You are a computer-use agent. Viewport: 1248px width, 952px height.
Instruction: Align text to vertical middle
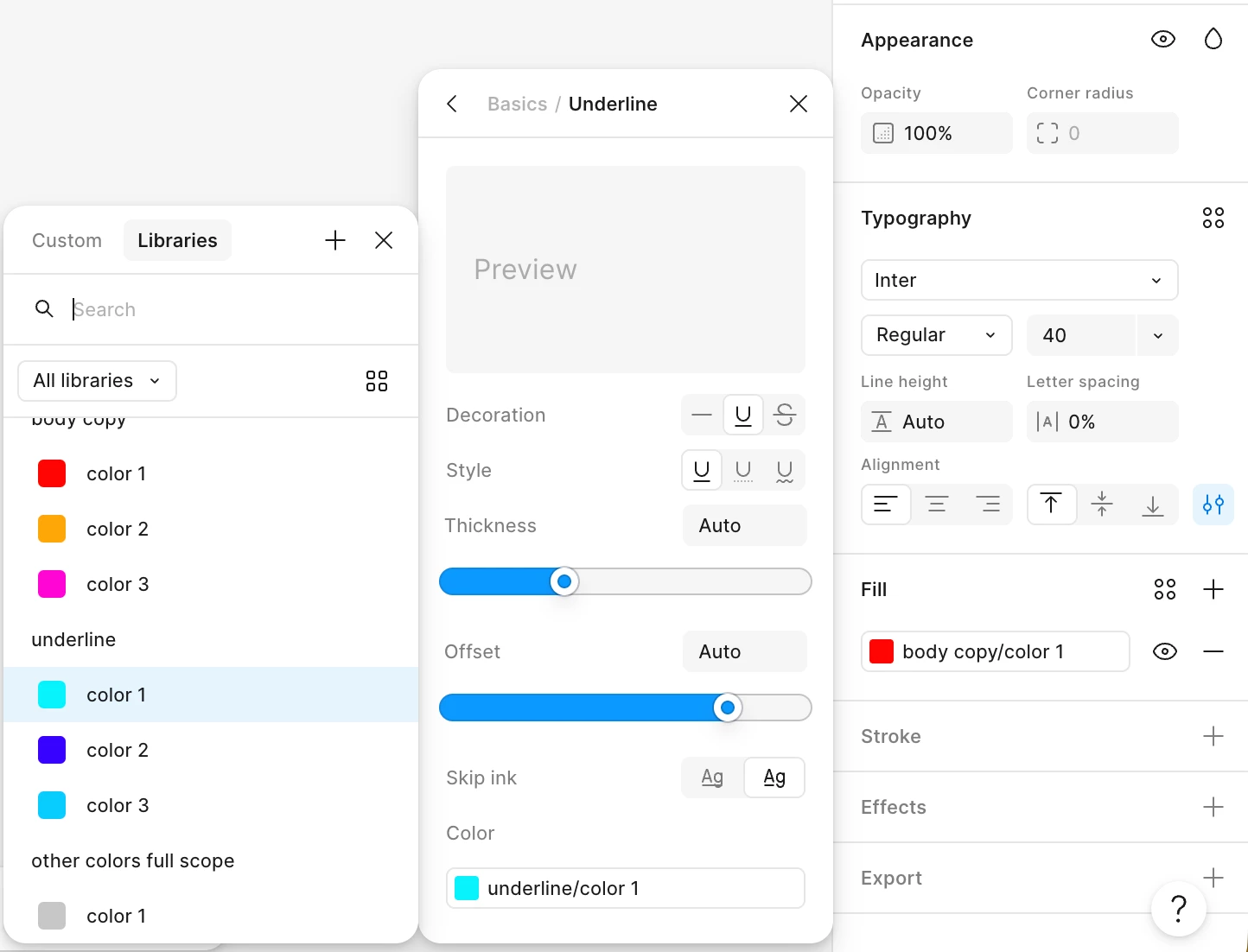(1102, 505)
